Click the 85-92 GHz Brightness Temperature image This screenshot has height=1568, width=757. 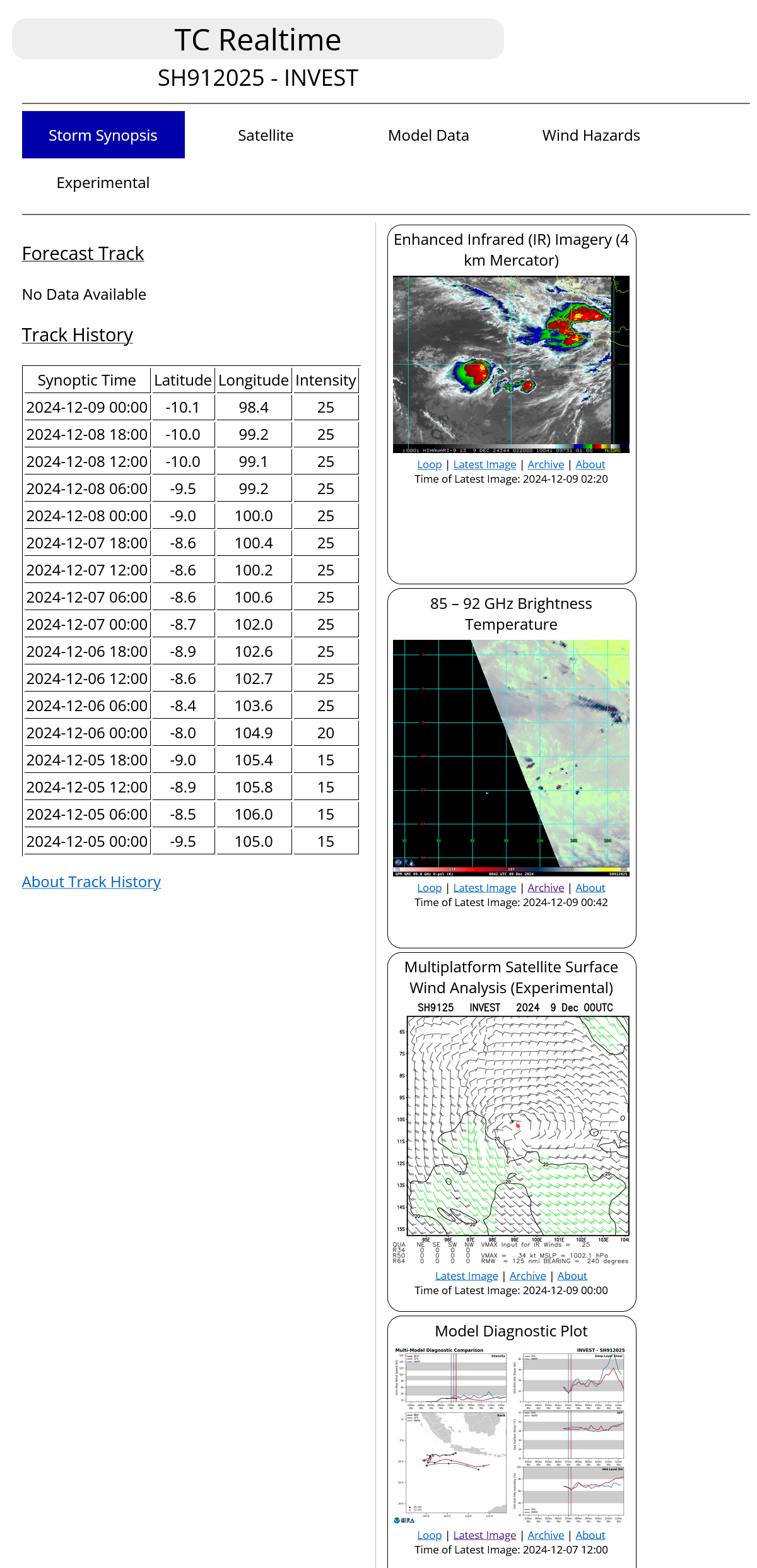tap(511, 758)
